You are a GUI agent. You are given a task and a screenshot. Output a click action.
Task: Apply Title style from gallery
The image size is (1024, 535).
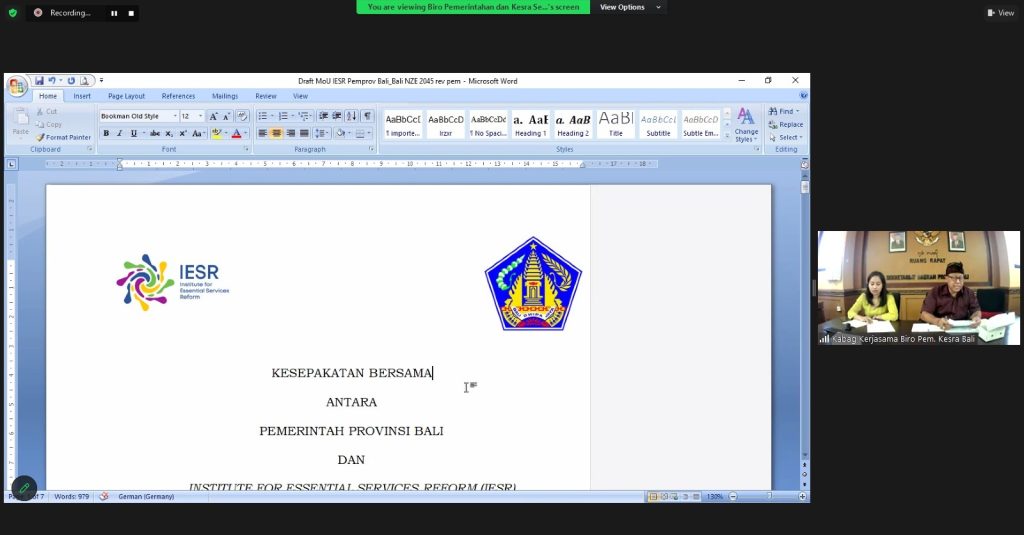[x=616, y=124]
